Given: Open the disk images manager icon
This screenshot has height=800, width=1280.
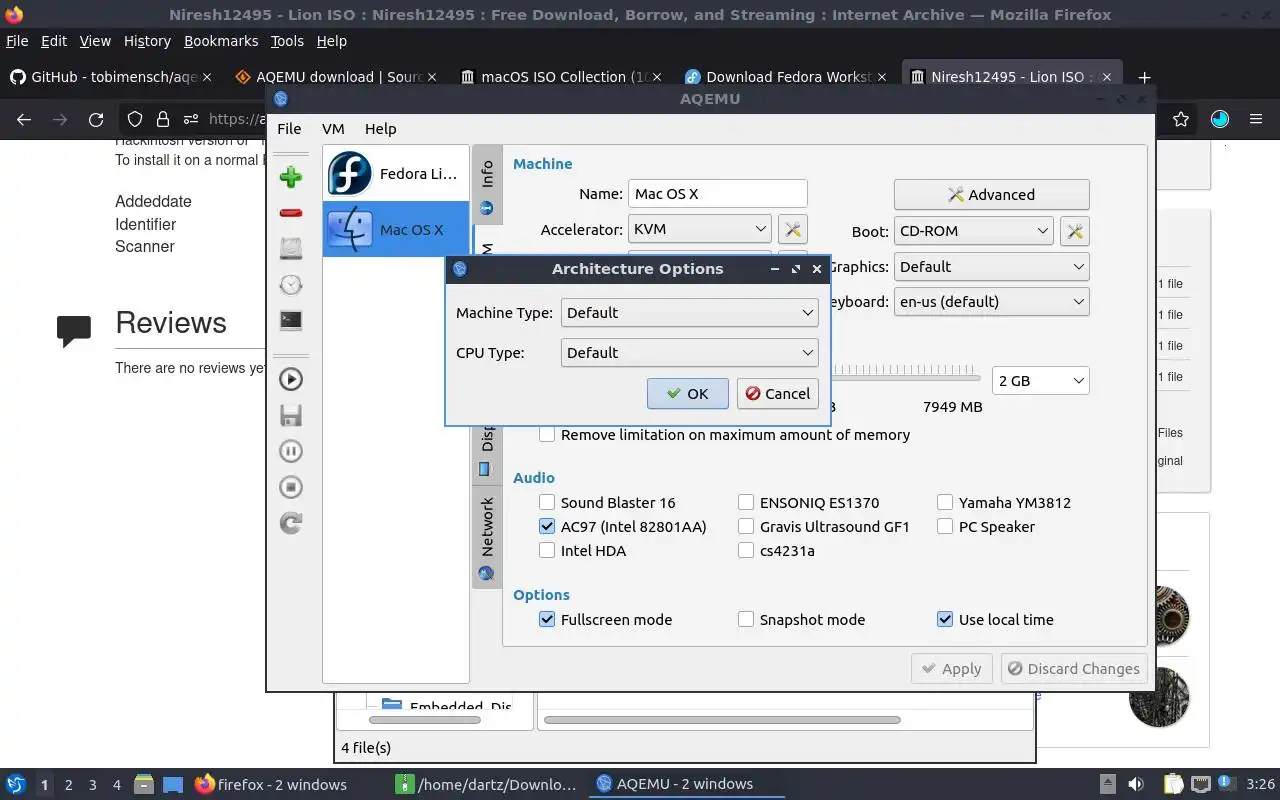Looking at the screenshot, I should coord(291,248).
